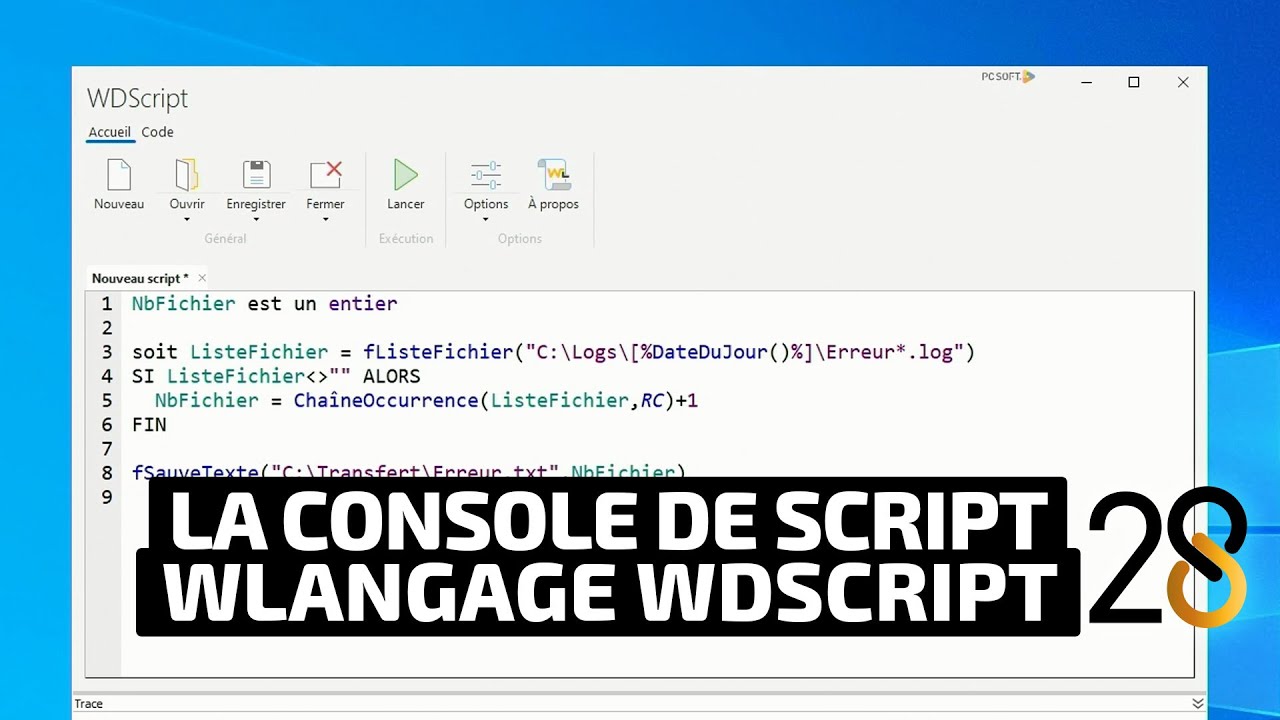
Task: Expand the Enregistrer dropdown arrow
Action: pos(256,220)
